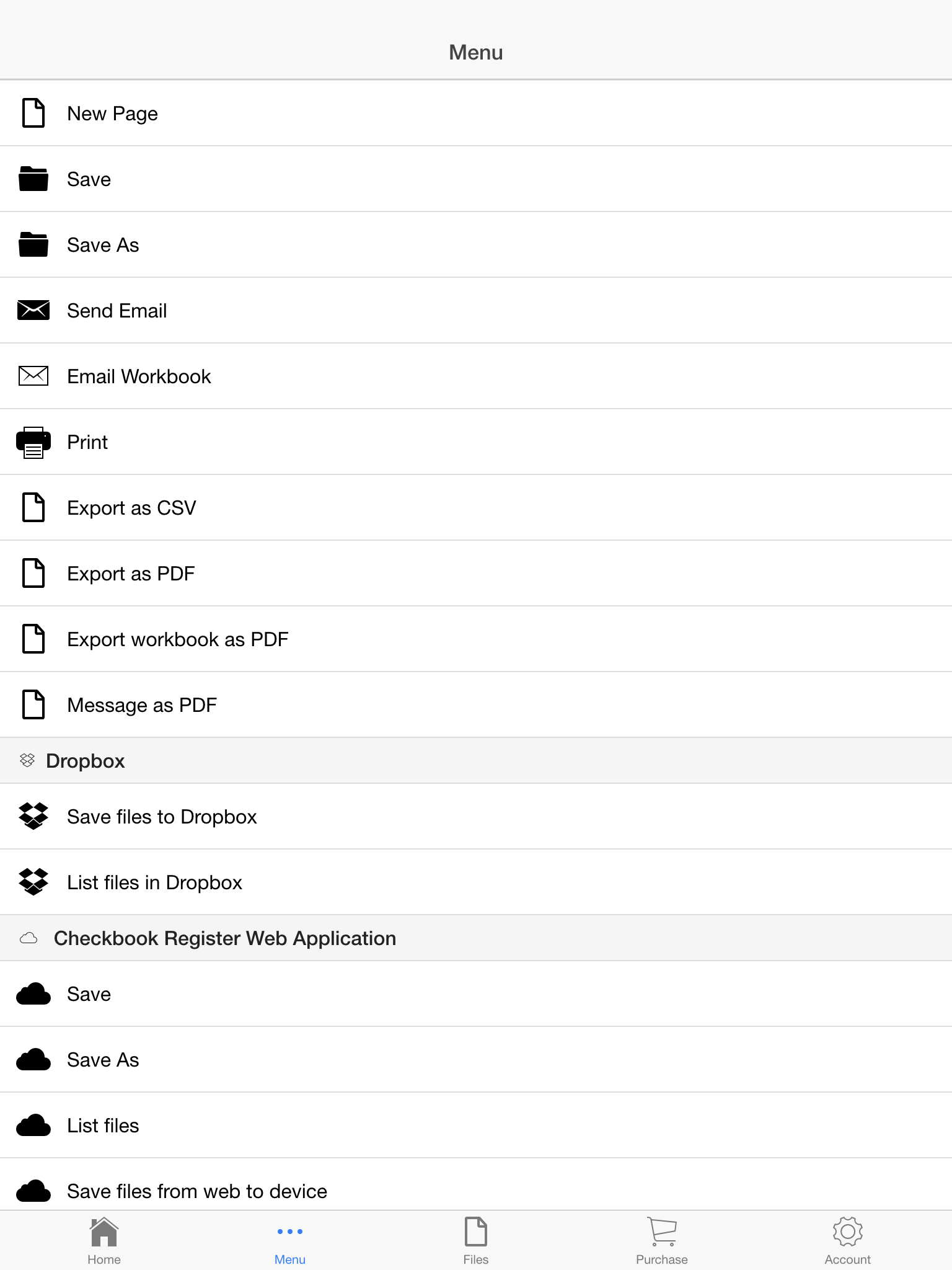Tap the folder icon beside Save As
Image resolution: width=952 pixels, height=1270 pixels.
tap(33, 244)
